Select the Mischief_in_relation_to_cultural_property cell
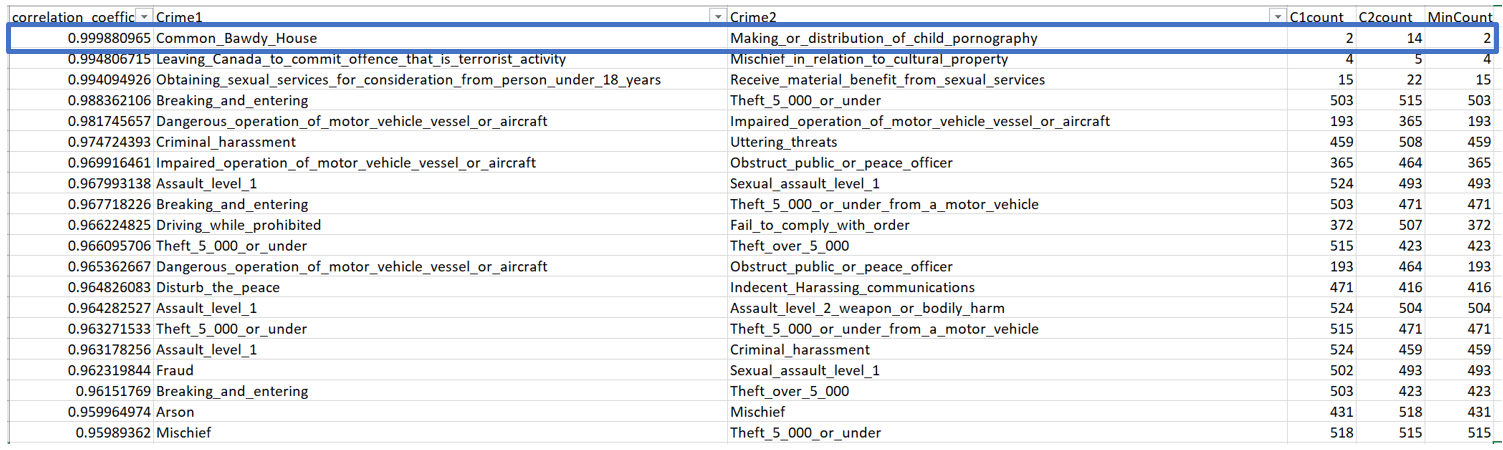The width and height of the screenshot is (1503, 450). coord(869,60)
